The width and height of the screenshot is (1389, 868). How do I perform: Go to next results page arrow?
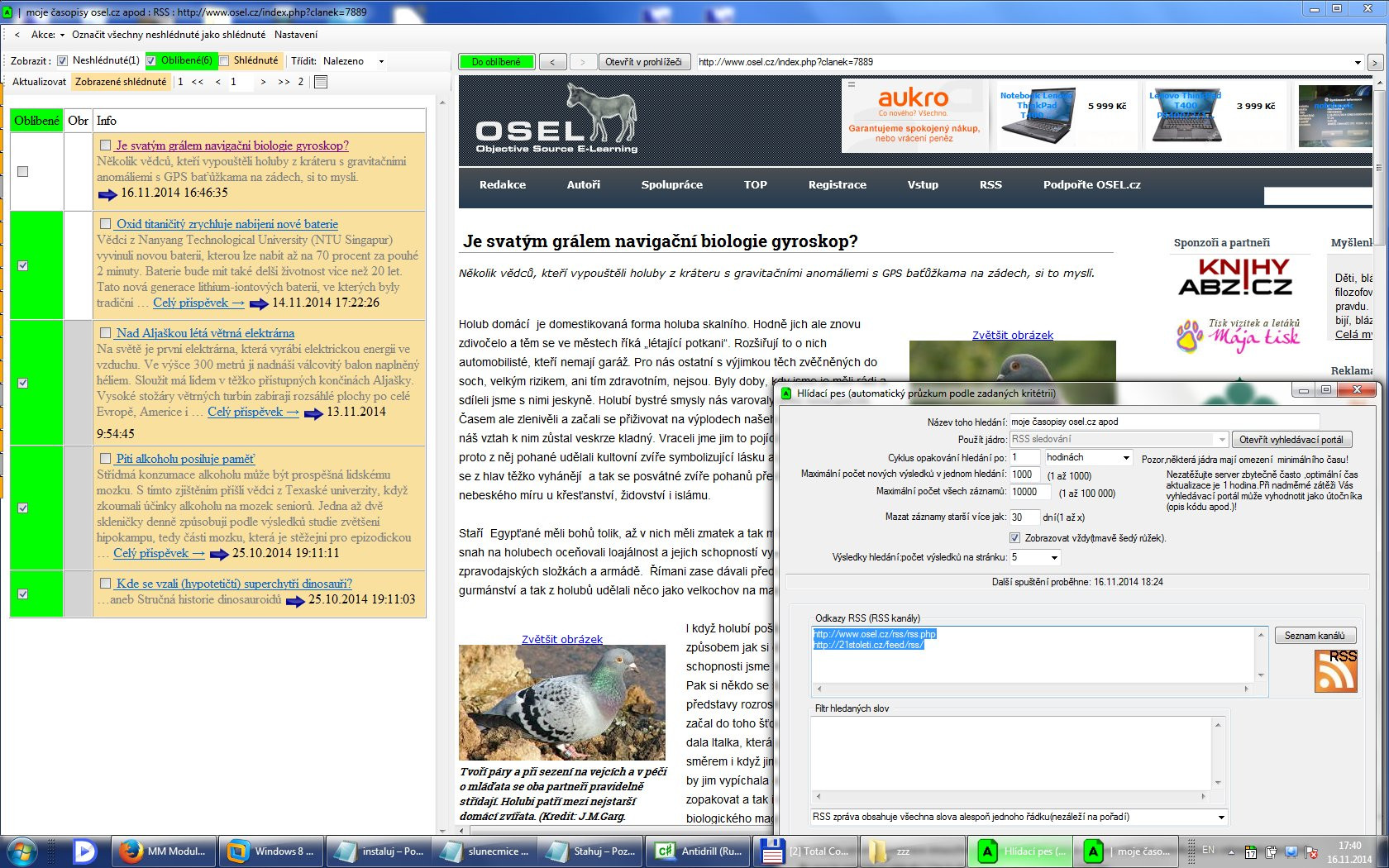(263, 82)
